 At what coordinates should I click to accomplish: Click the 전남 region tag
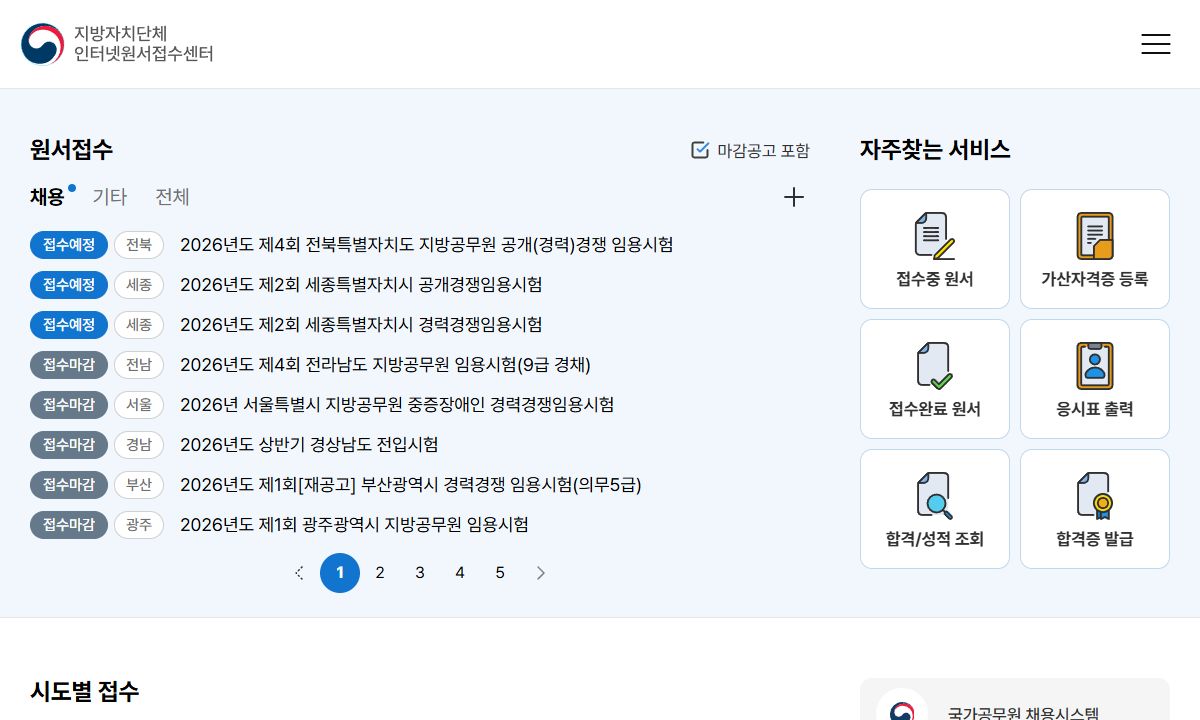point(139,365)
